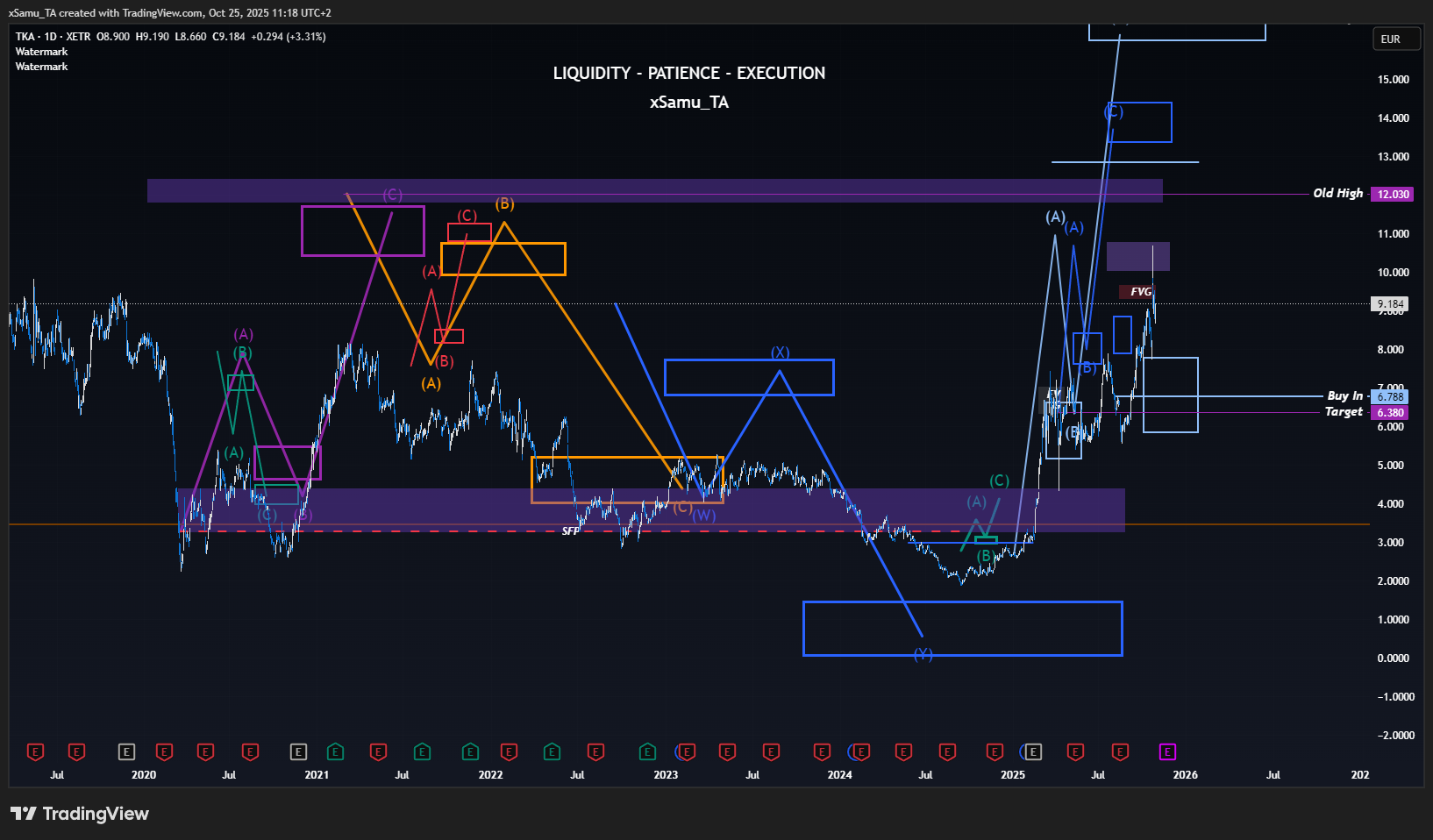Open the TradingView logo link
The height and width of the screenshot is (840, 1433).
point(81,814)
